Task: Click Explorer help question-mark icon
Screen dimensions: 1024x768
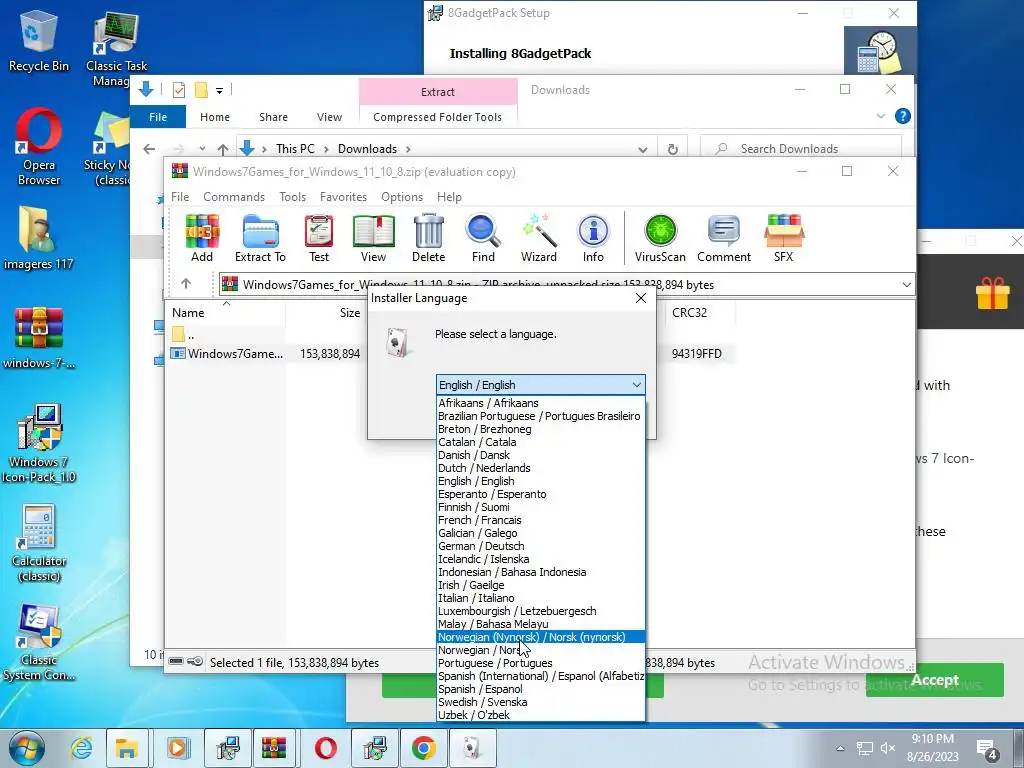Action: click(x=903, y=116)
